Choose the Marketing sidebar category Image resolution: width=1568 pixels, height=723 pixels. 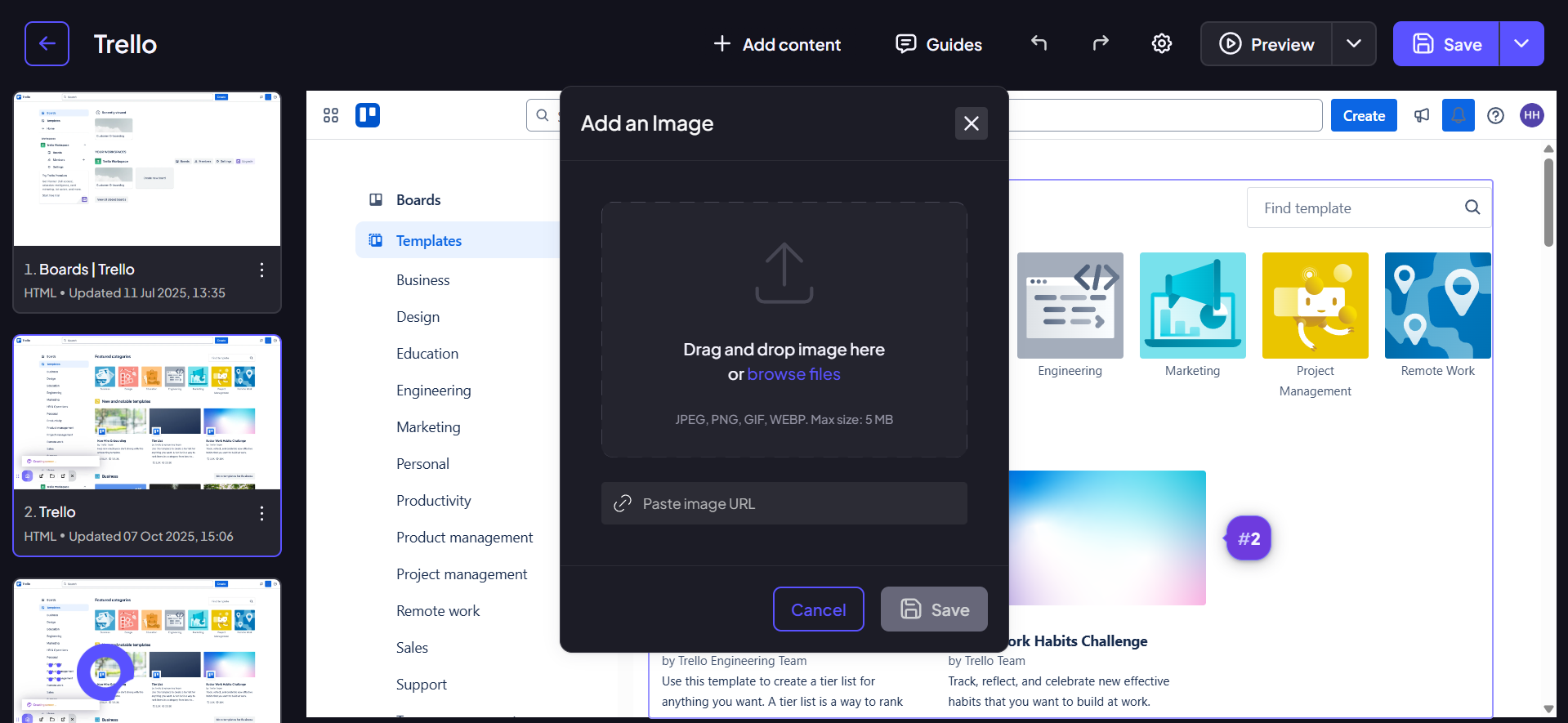[x=428, y=427]
